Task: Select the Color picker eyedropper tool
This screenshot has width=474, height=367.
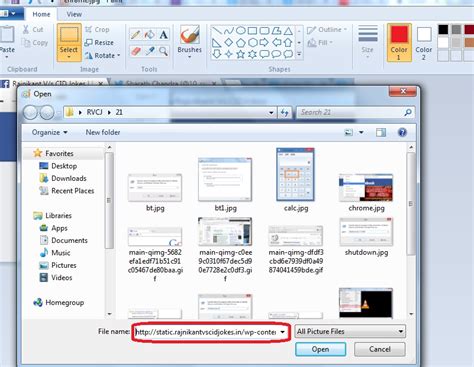Action: (x=149, y=51)
